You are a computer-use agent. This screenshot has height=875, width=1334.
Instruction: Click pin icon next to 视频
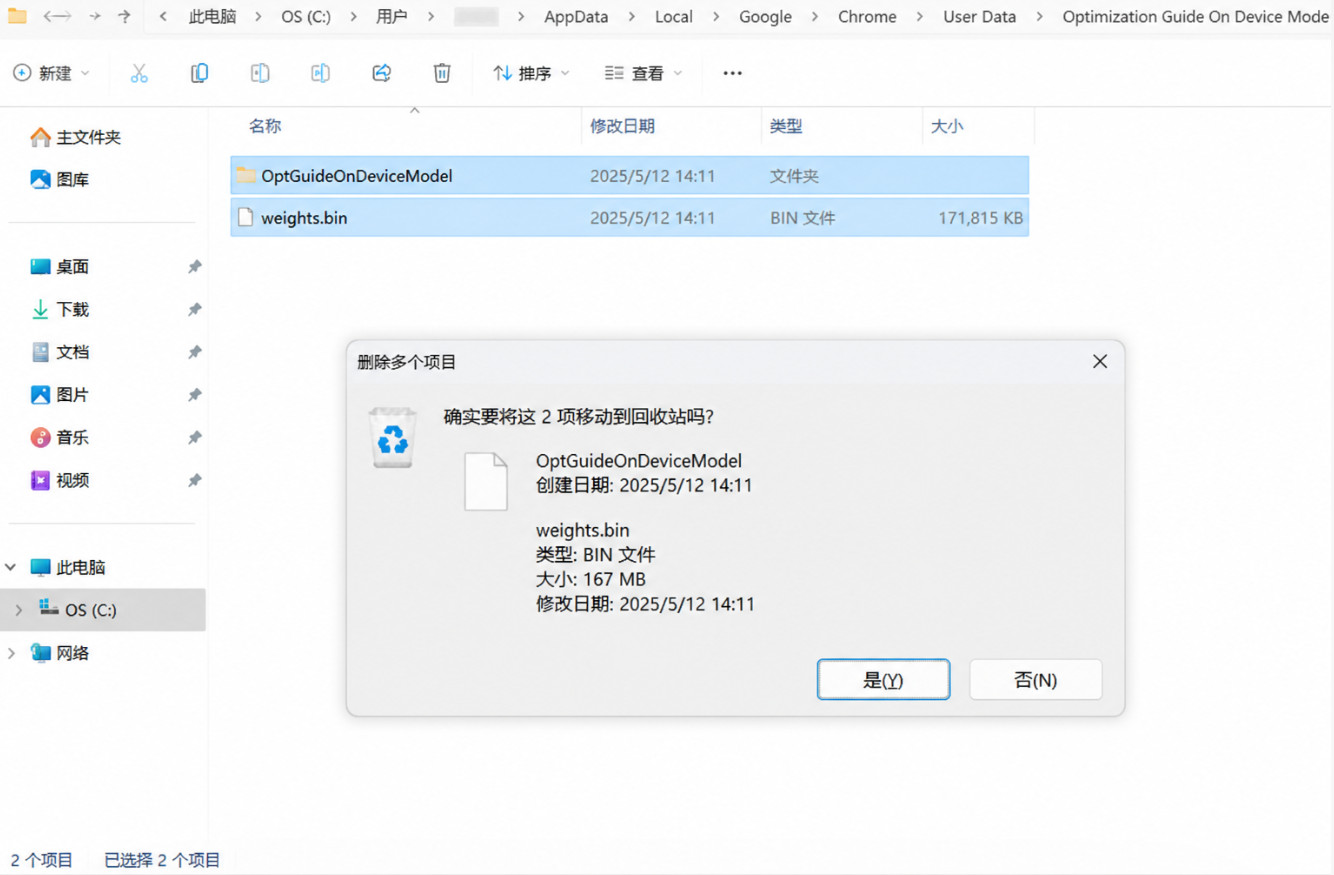click(194, 481)
